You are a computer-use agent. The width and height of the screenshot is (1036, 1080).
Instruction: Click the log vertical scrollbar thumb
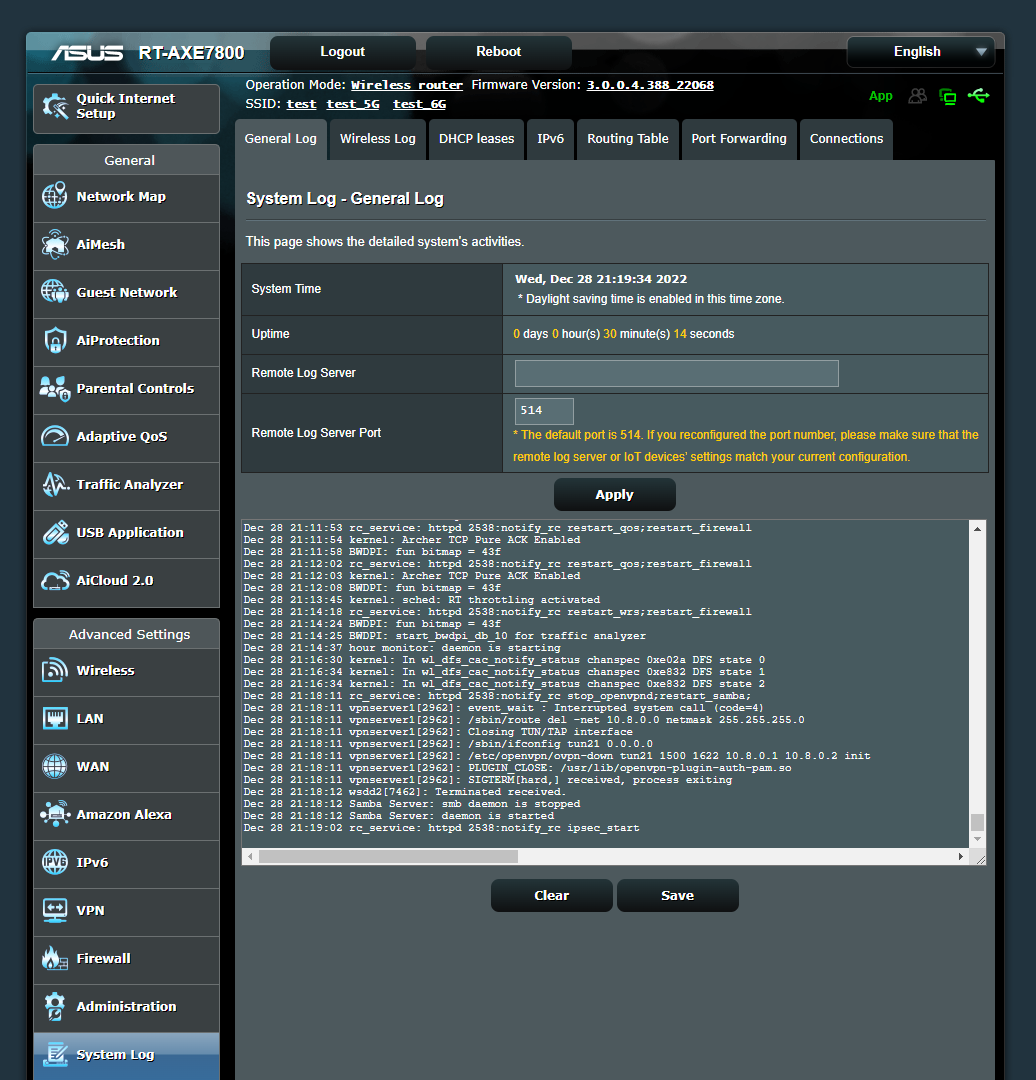tap(977, 822)
